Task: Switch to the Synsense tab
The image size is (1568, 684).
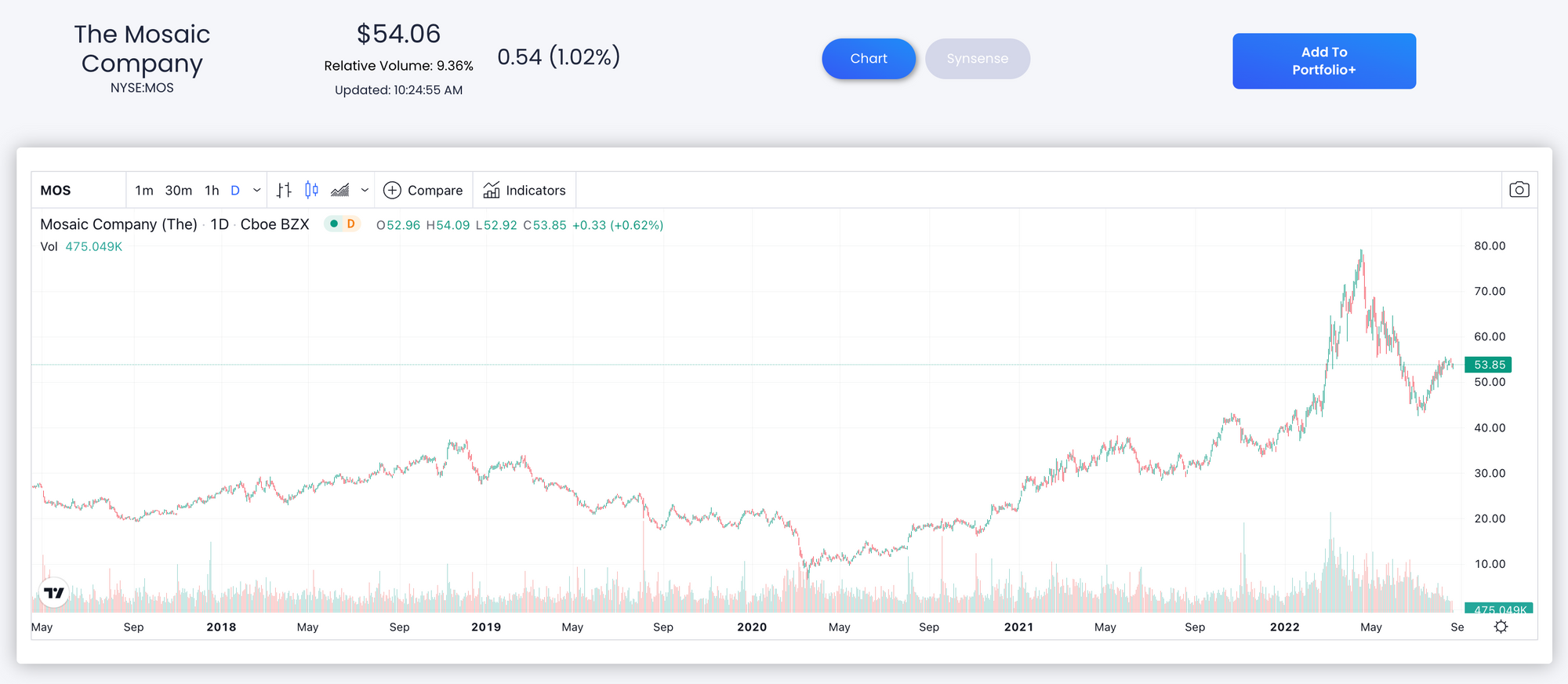Action: (978, 59)
